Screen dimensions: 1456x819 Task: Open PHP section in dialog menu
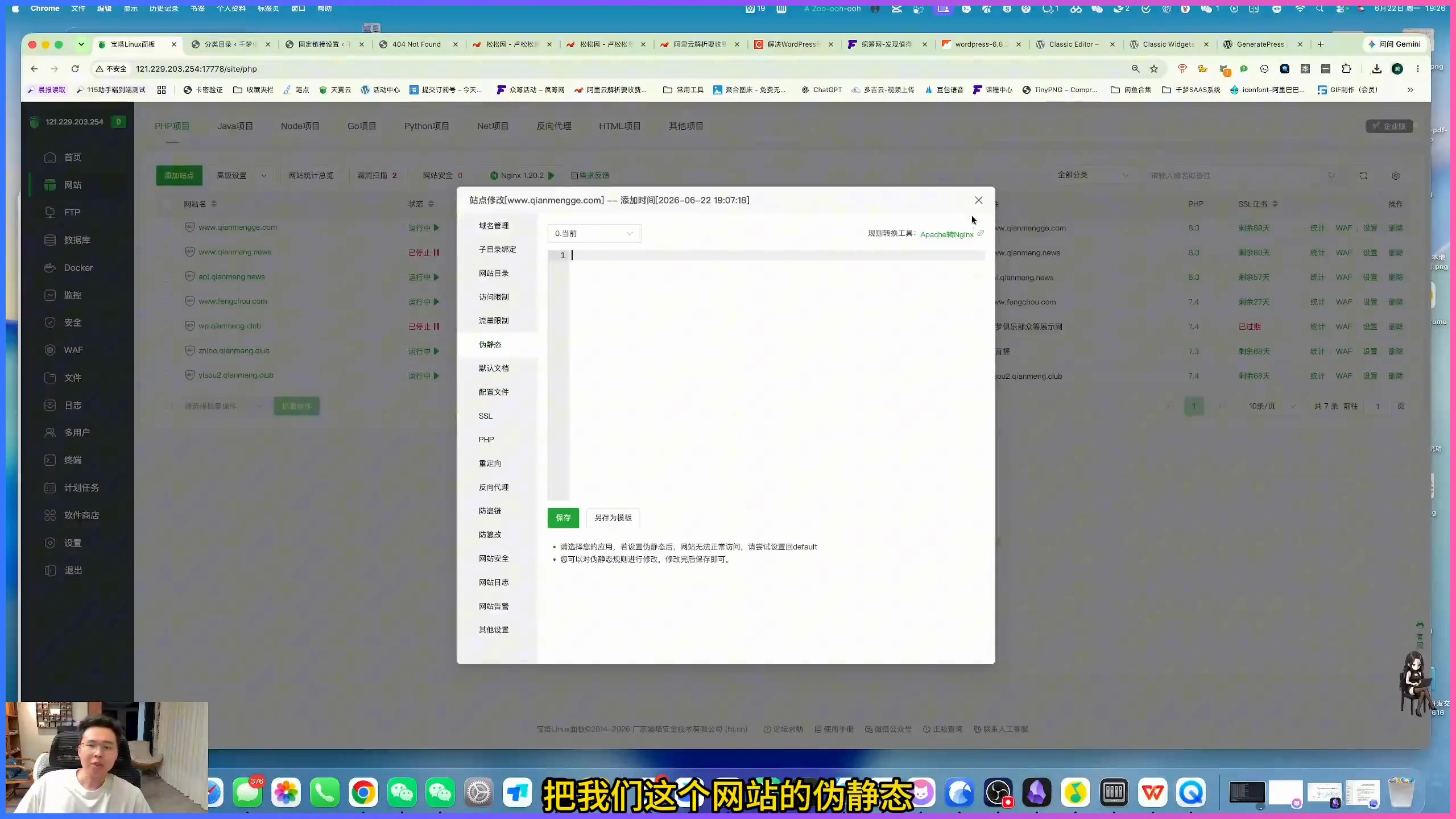486,440
